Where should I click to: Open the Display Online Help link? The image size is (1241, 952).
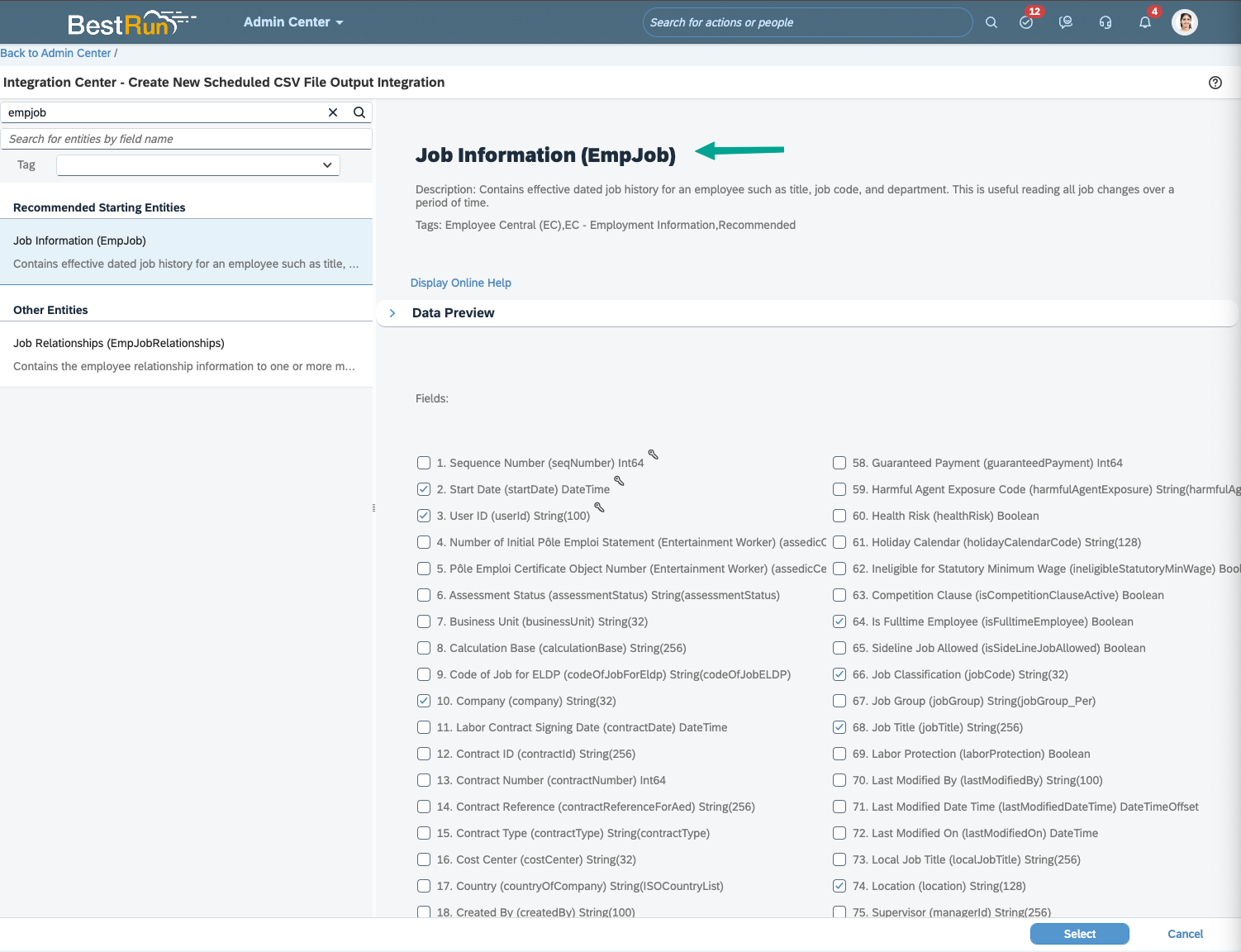click(x=460, y=283)
